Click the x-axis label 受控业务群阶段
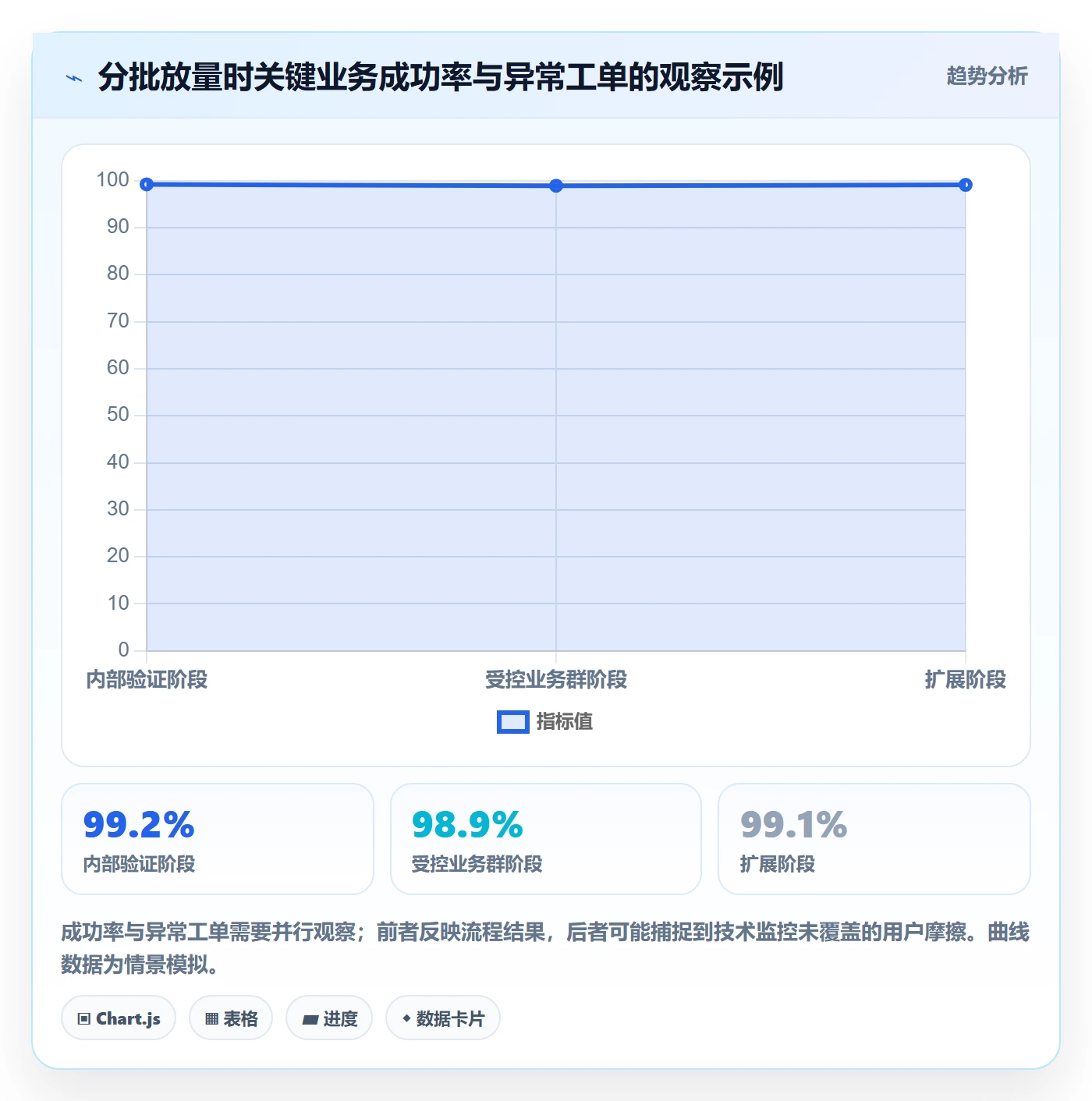 click(556, 680)
